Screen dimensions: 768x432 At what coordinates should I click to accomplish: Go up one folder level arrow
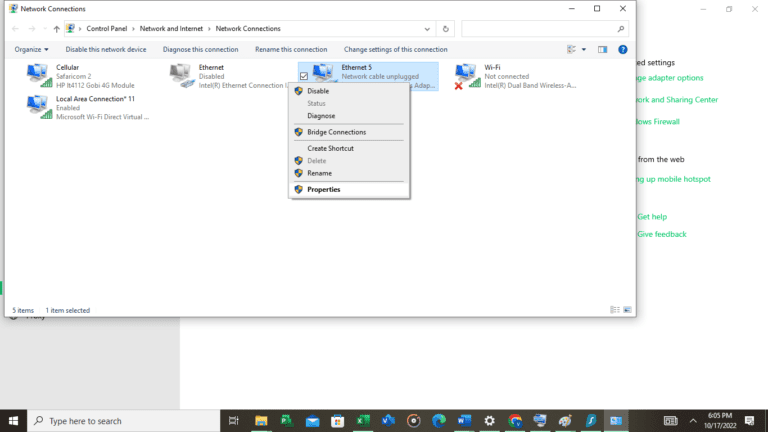click(x=56, y=29)
